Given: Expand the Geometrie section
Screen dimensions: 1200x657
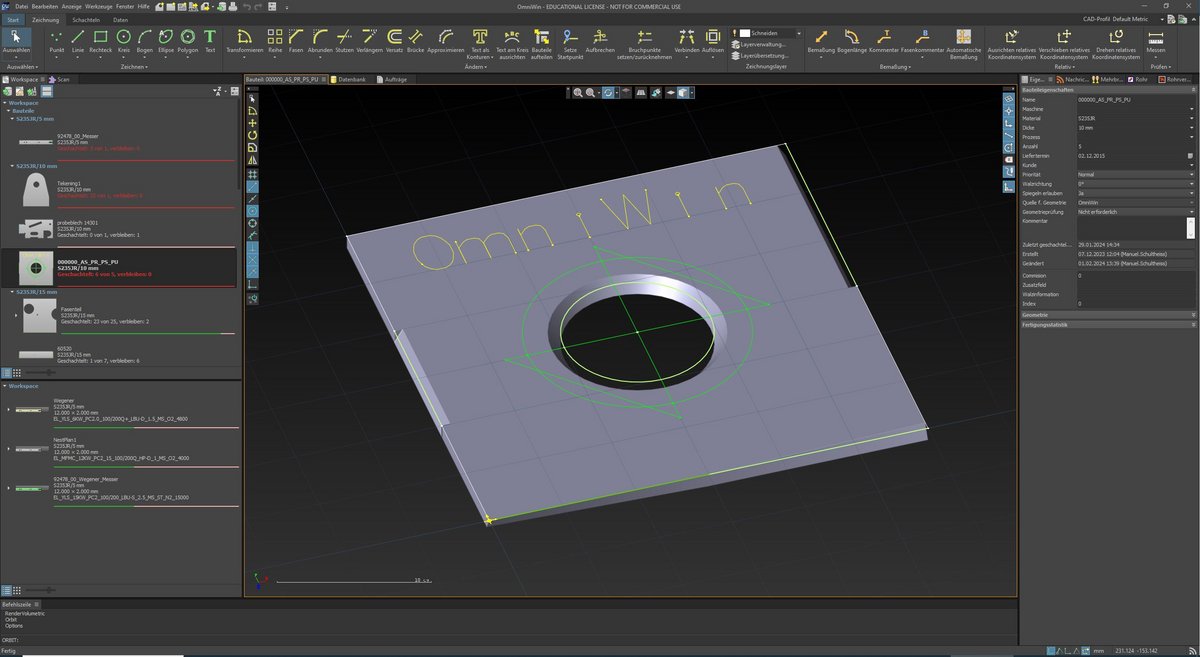Looking at the screenshot, I should (x=1107, y=315).
